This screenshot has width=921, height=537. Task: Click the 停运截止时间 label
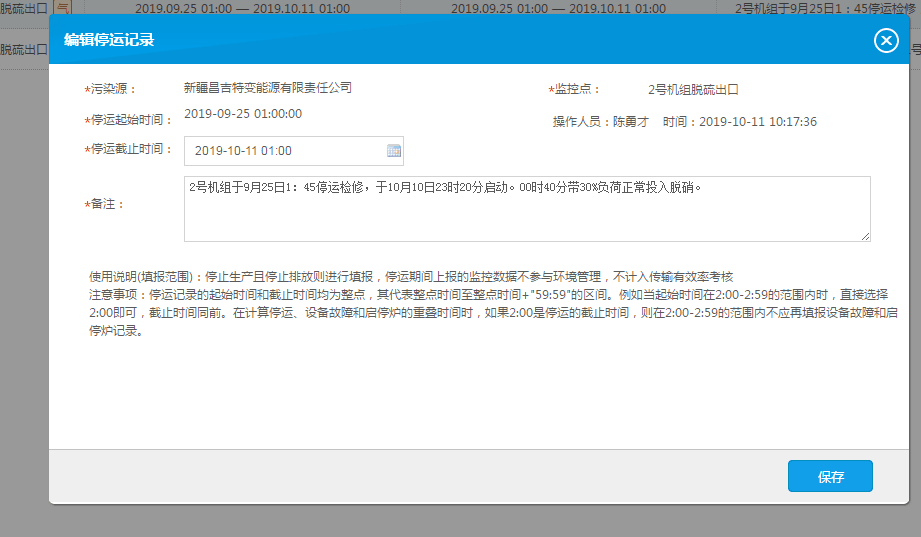click(x=129, y=149)
